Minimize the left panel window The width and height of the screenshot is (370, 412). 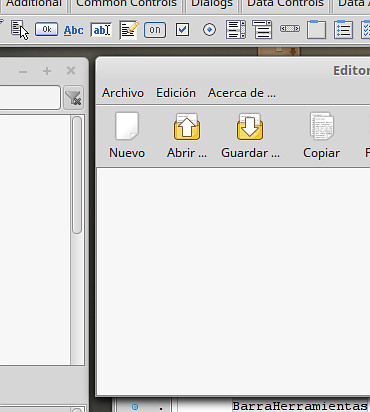pos(23,71)
